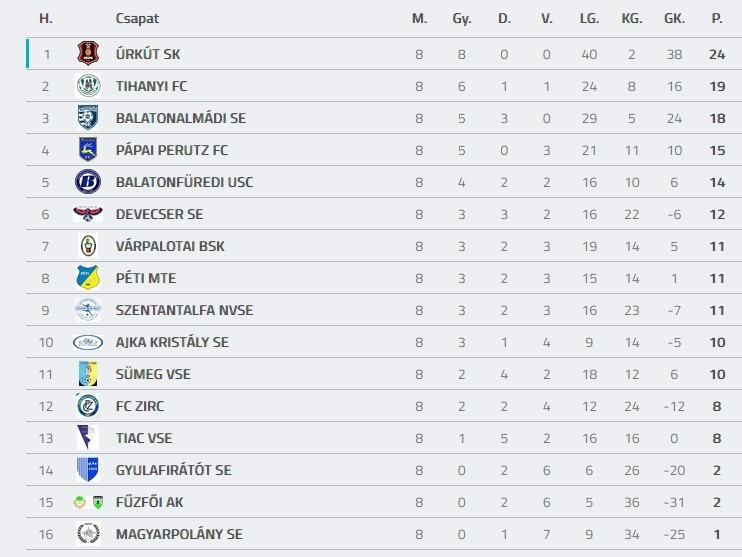Click the Péti MTE yellow-blue crest

point(88,278)
